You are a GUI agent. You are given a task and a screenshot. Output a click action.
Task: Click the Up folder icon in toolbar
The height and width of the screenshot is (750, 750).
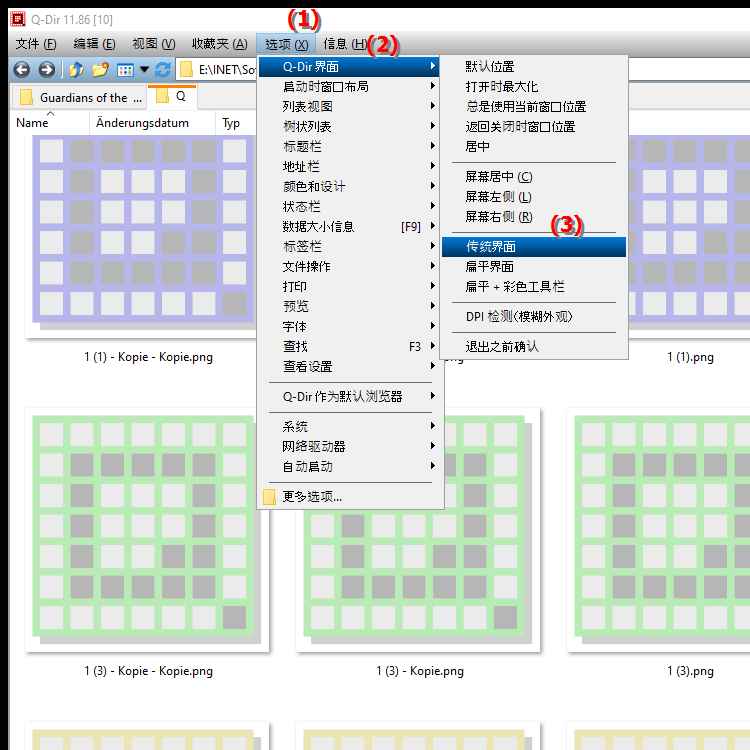(x=76, y=70)
